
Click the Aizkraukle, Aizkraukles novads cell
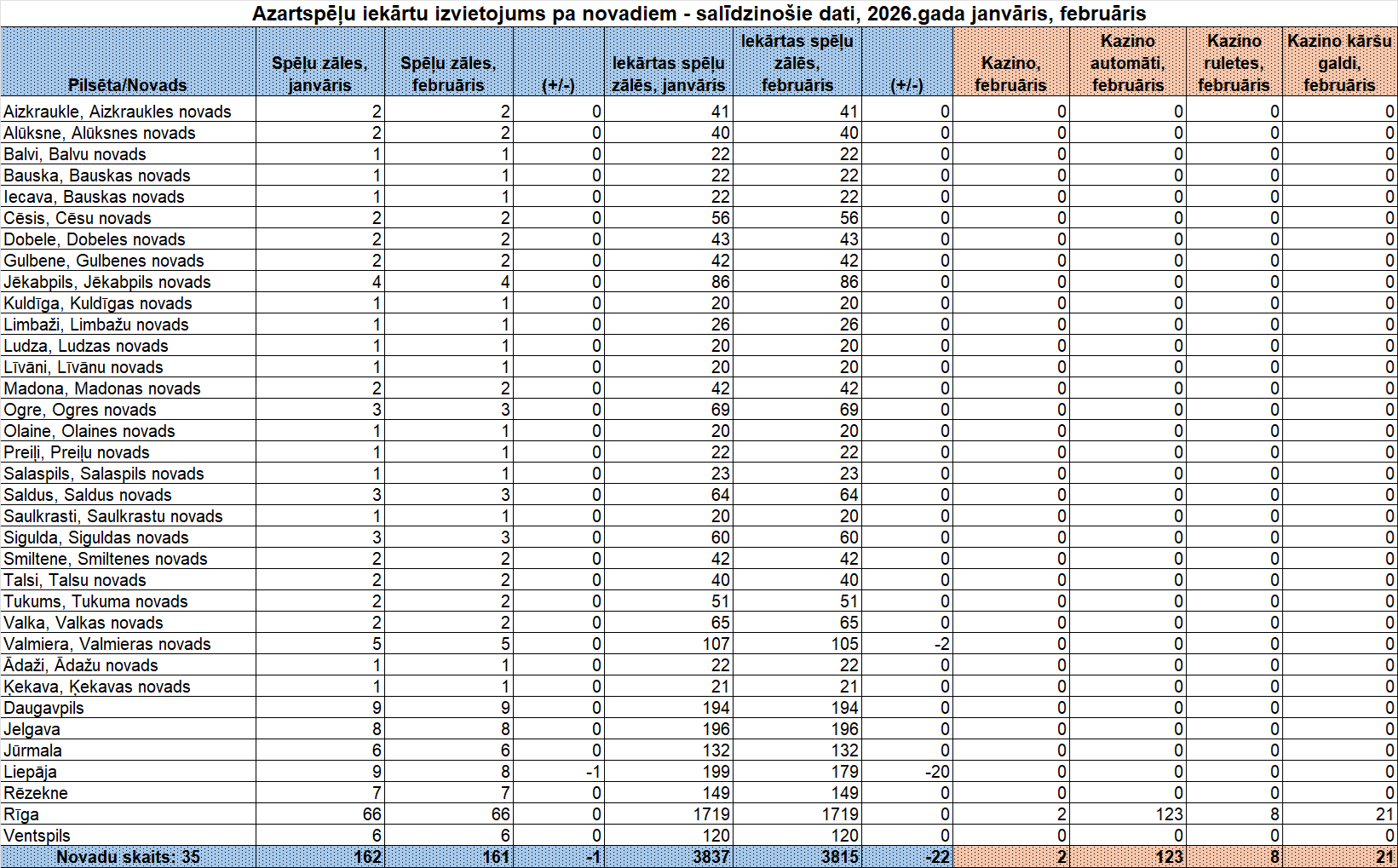coord(118,112)
